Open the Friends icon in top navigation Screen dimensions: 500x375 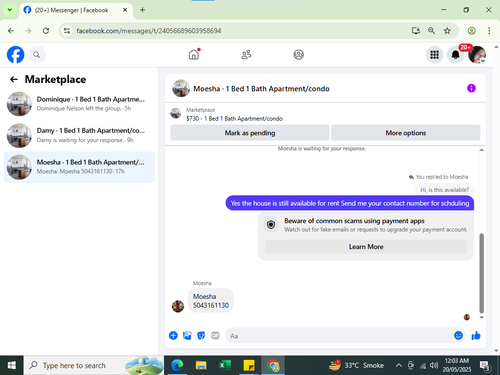tap(246, 54)
